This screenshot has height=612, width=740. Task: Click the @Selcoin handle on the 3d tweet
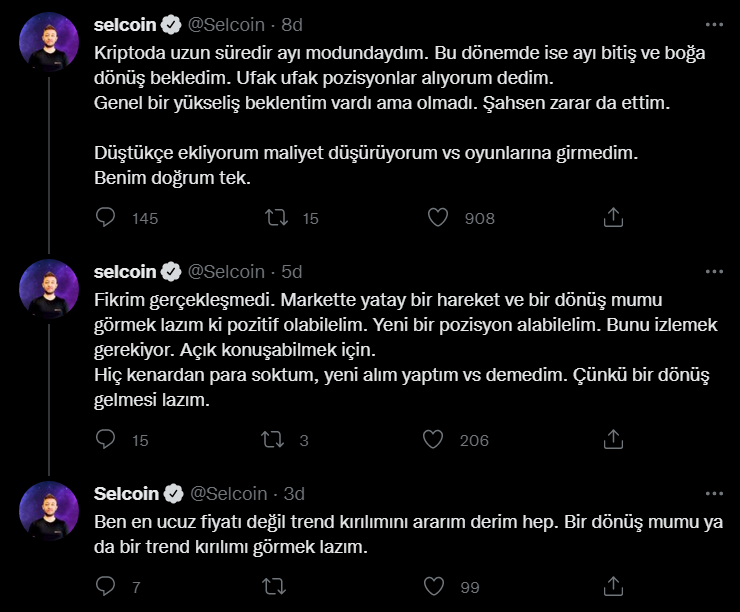[228, 493]
